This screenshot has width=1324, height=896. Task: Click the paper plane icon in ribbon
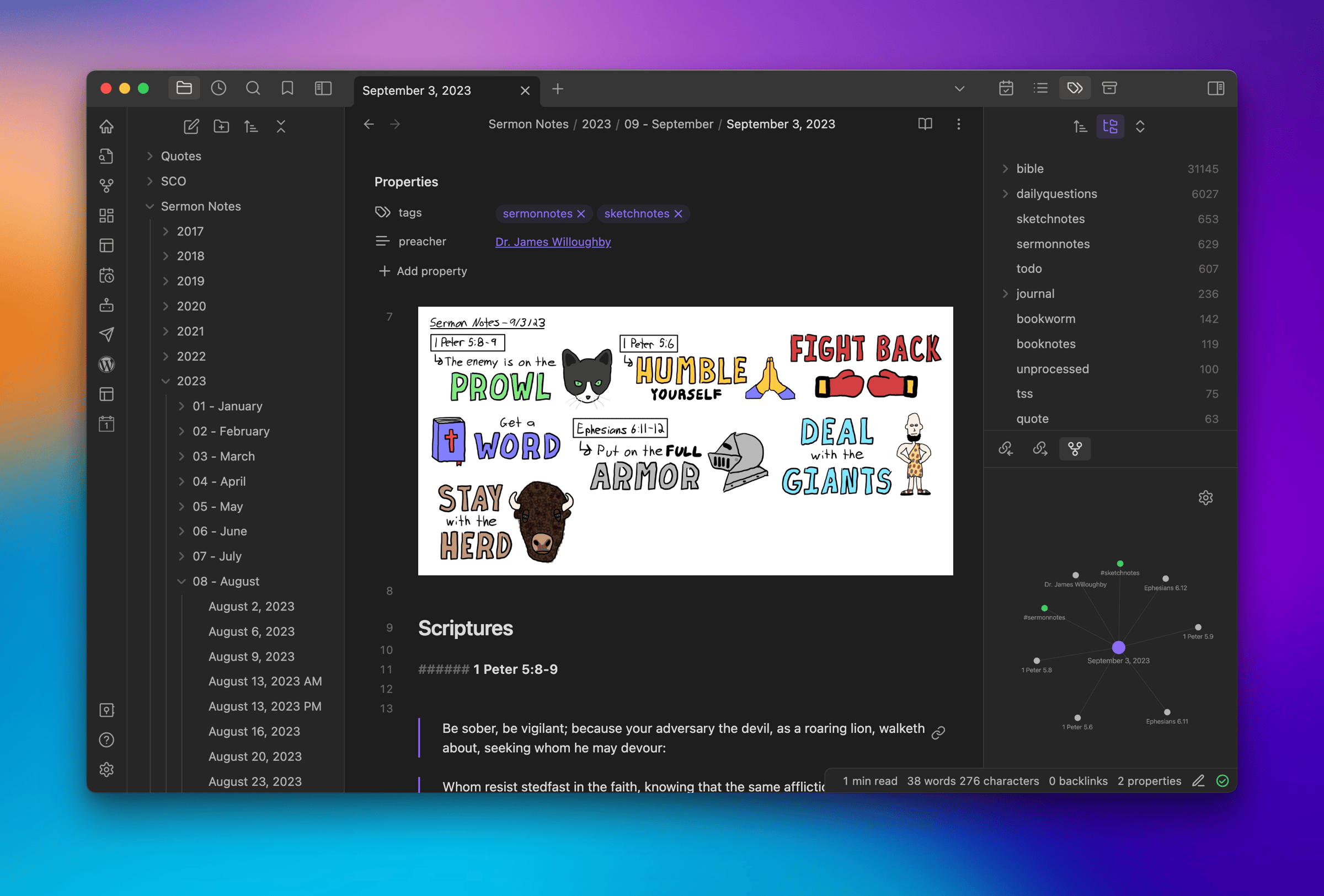point(106,334)
